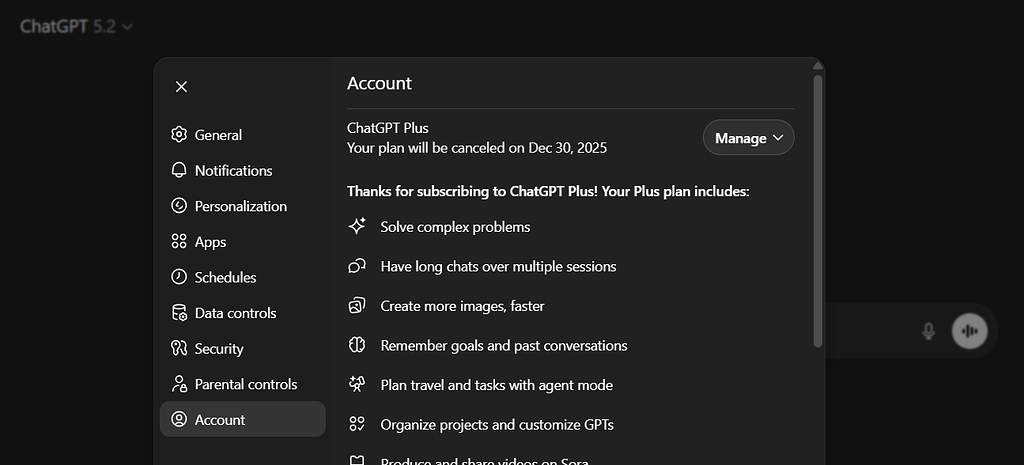Click the General gear icon
1024x465 pixels.
point(179,135)
